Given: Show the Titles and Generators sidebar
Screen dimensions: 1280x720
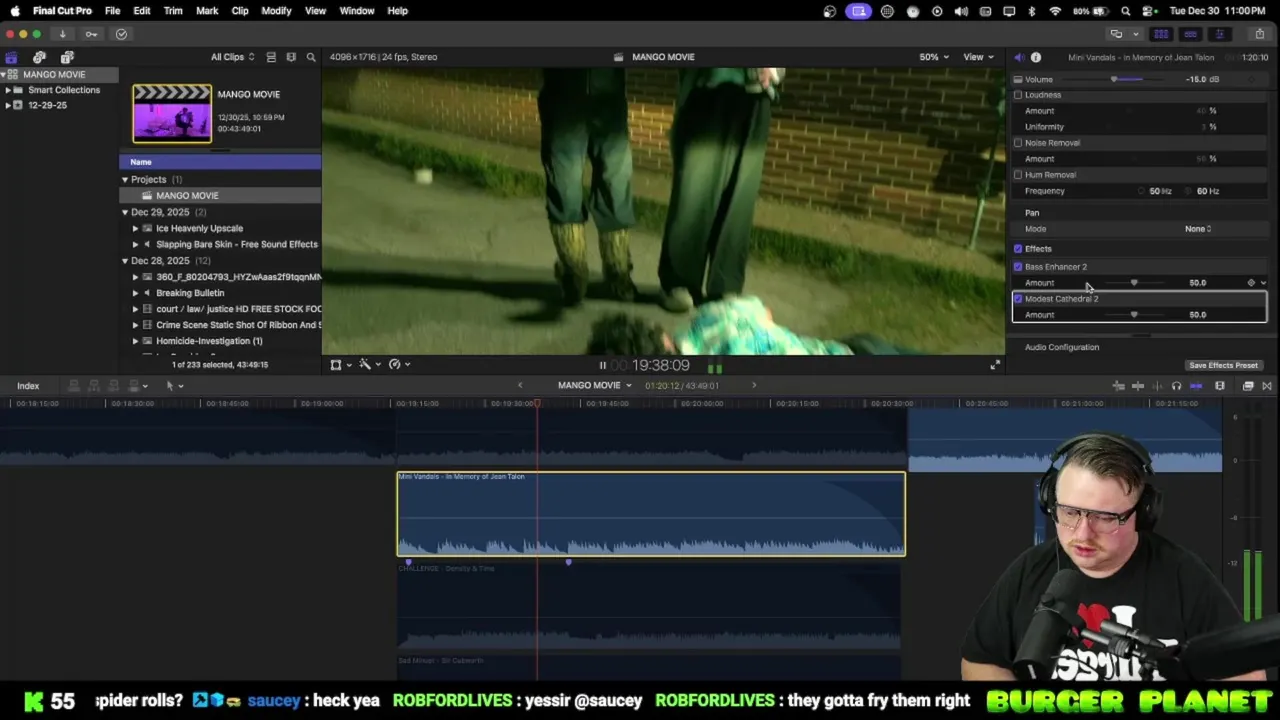Looking at the screenshot, I should [67, 57].
